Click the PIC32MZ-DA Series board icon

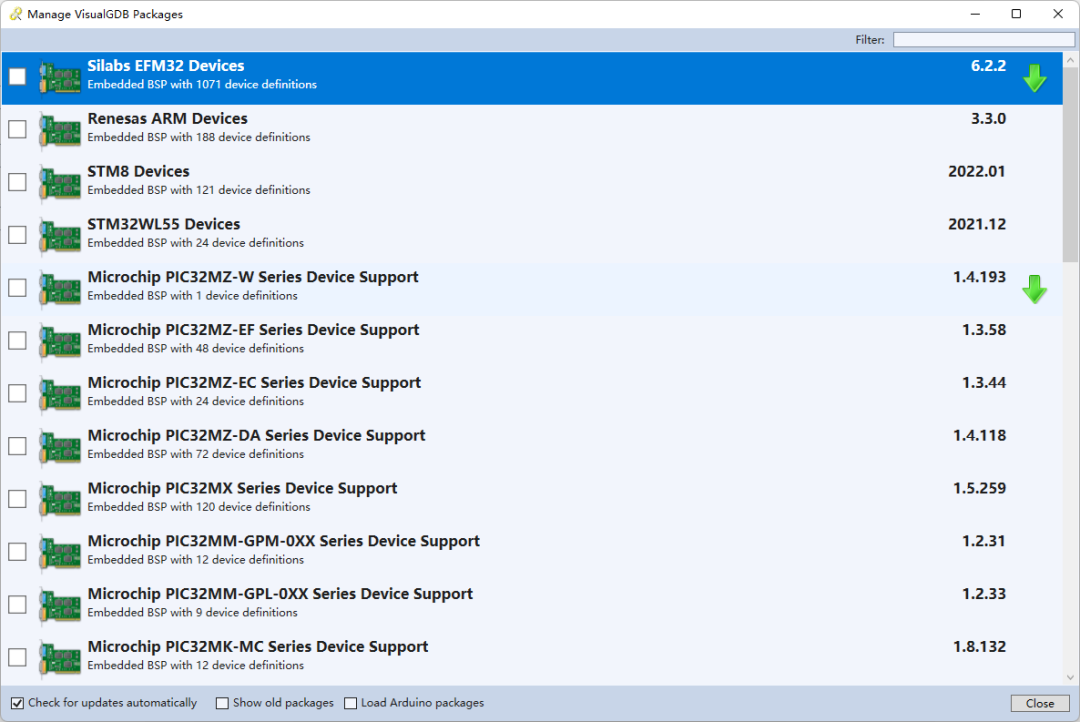[60, 447]
